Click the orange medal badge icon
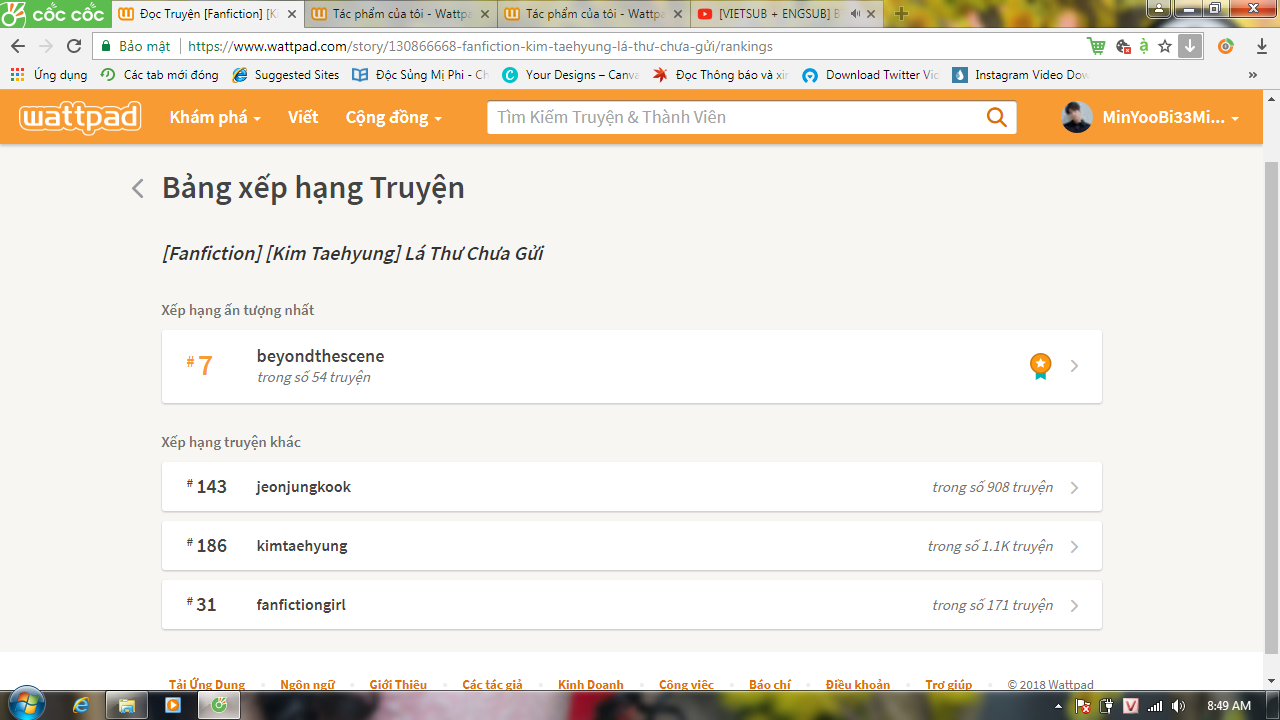Viewport: 1280px width, 720px height. (1041, 366)
